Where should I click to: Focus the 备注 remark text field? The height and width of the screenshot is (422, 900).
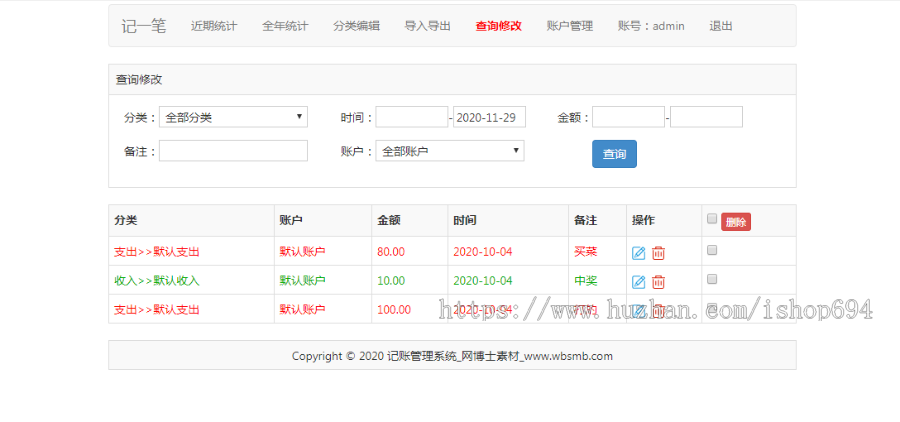(x=233, y=151)
